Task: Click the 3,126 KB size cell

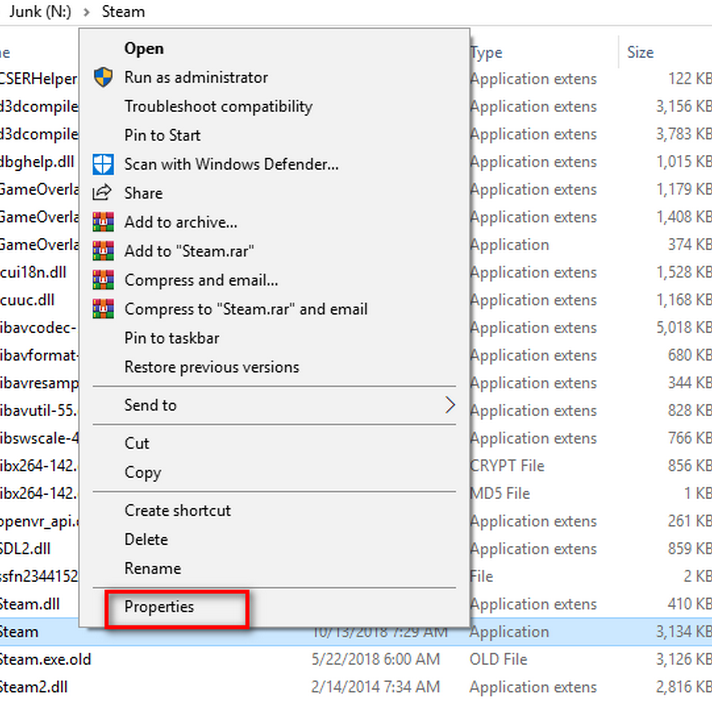Action: (x=683, y=659)
